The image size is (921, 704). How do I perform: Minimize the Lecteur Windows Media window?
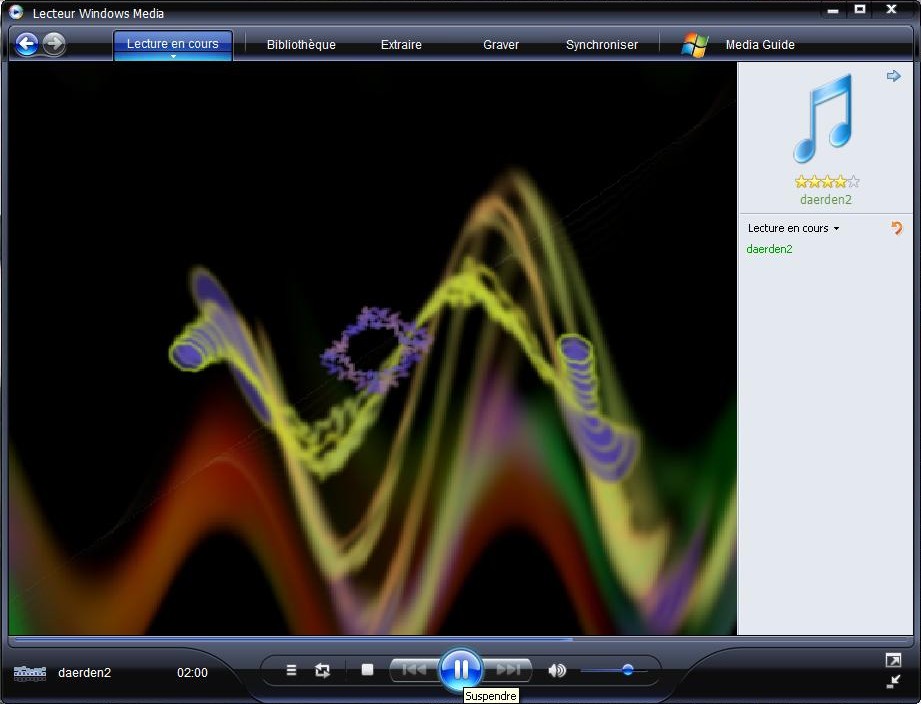[833, 10]
